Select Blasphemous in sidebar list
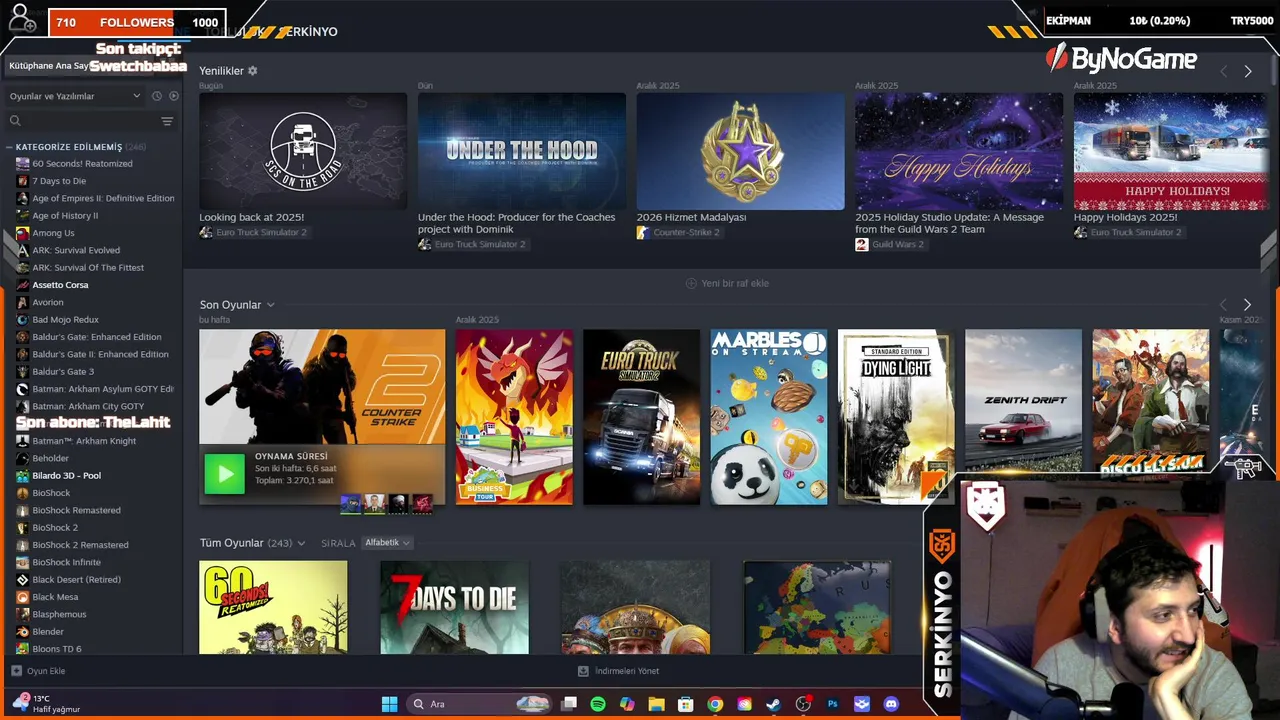 click(59, 614)
